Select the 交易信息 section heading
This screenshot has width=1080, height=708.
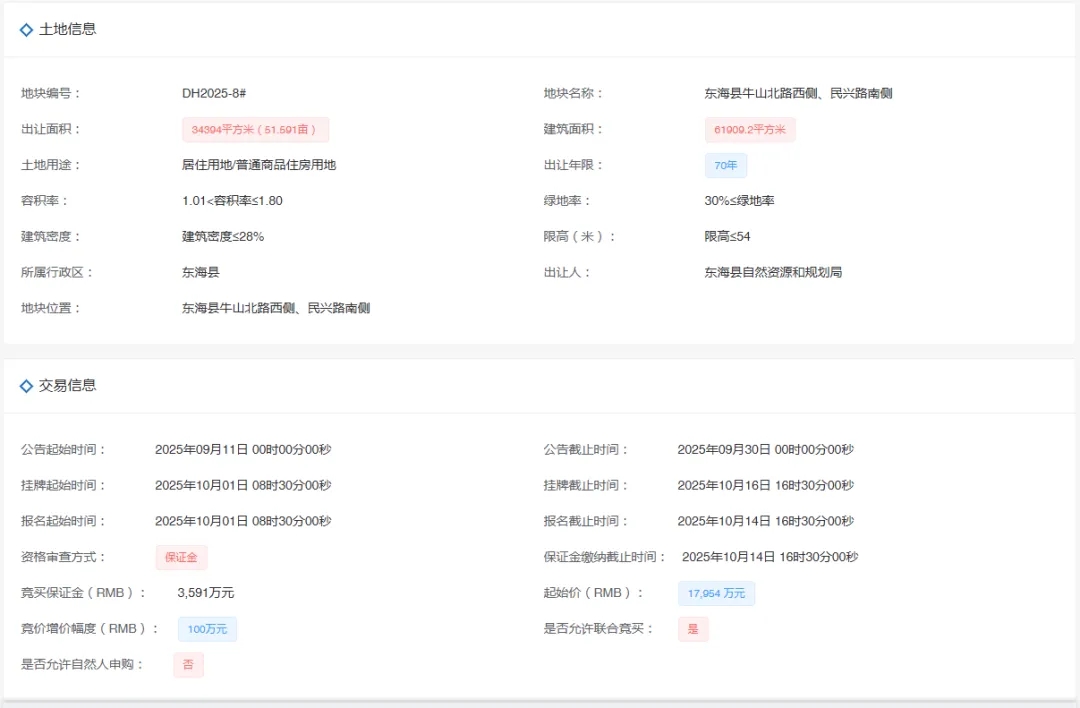point(68,386)
